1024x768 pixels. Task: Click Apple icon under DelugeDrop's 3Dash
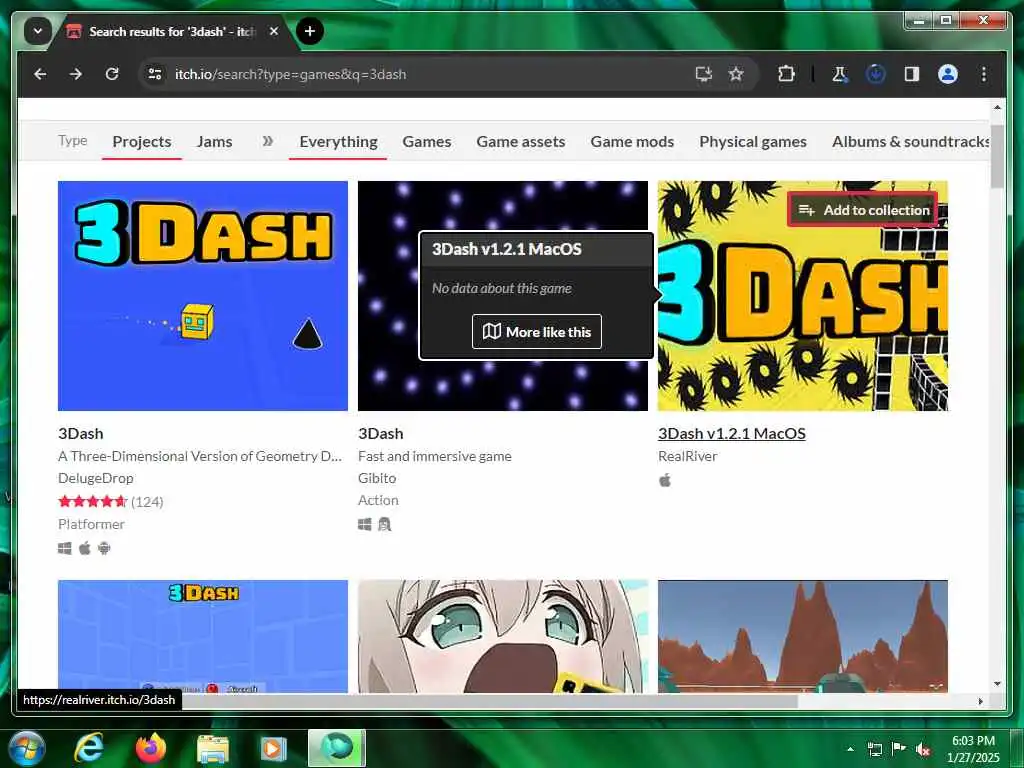click(x=85, y=548)
